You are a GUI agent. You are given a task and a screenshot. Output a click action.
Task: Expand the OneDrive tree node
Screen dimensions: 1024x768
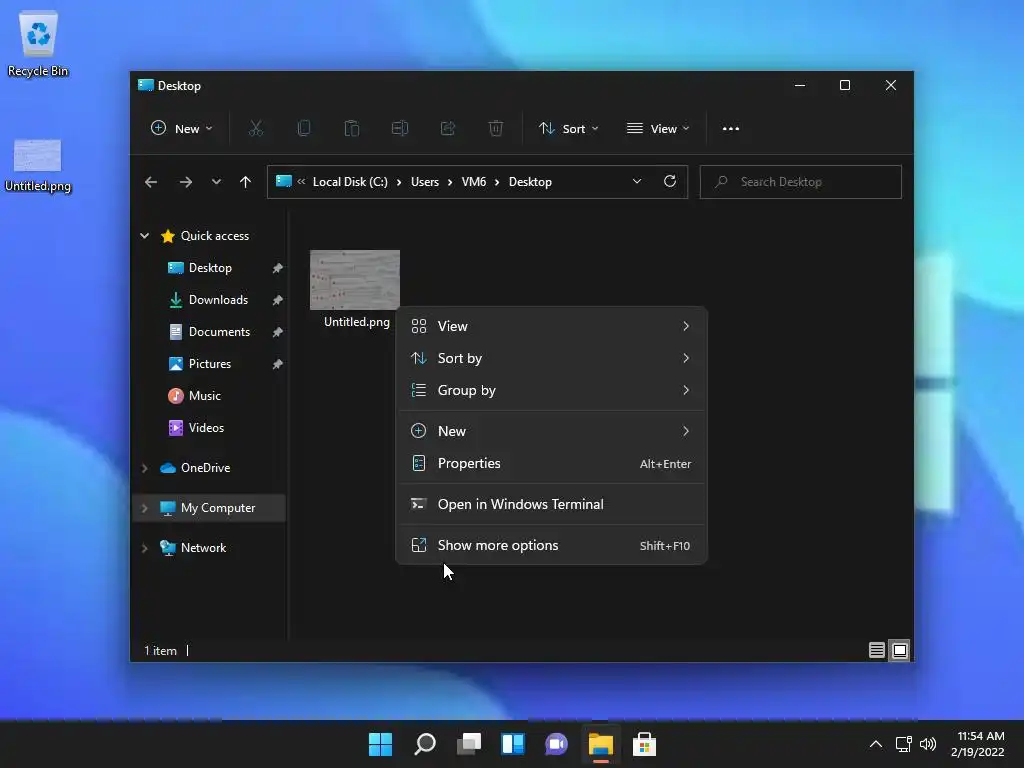coord(144,468)
